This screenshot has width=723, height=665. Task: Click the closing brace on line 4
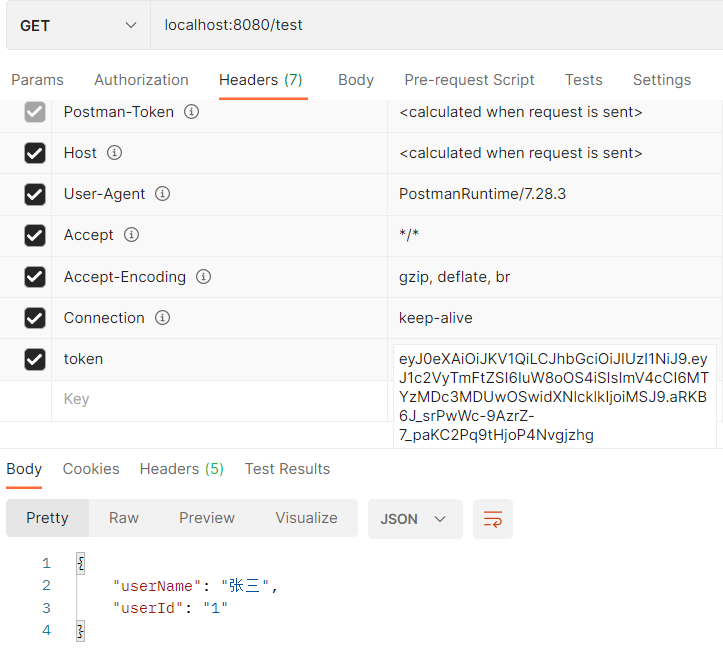(81, 631)
